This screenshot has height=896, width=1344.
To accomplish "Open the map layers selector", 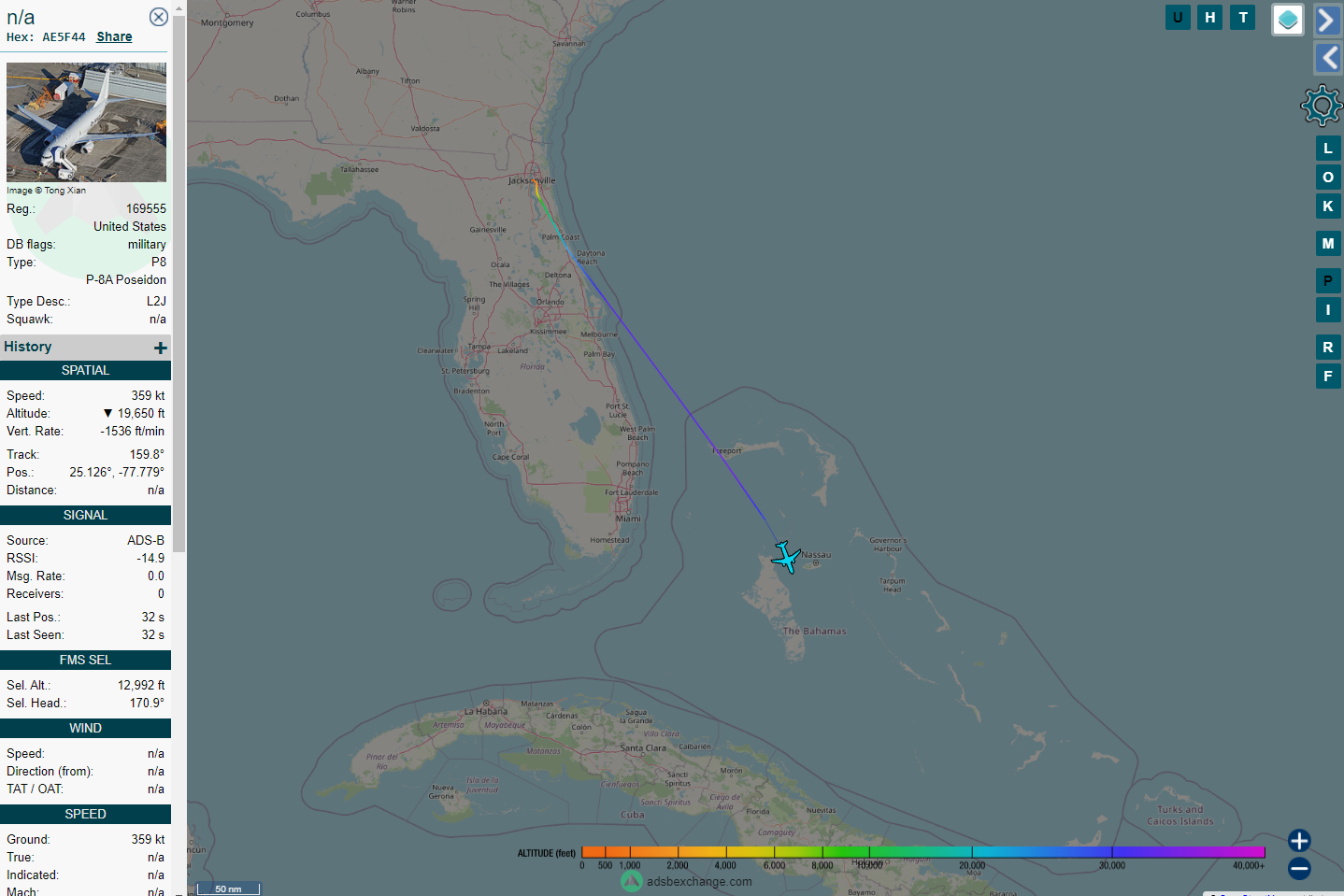I will pyautogui.click(x=1288, y=20).
